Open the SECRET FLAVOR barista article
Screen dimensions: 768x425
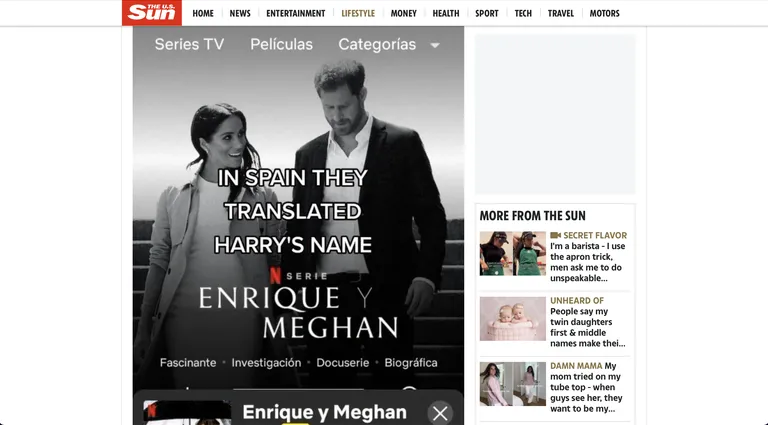tap(588, 262)
